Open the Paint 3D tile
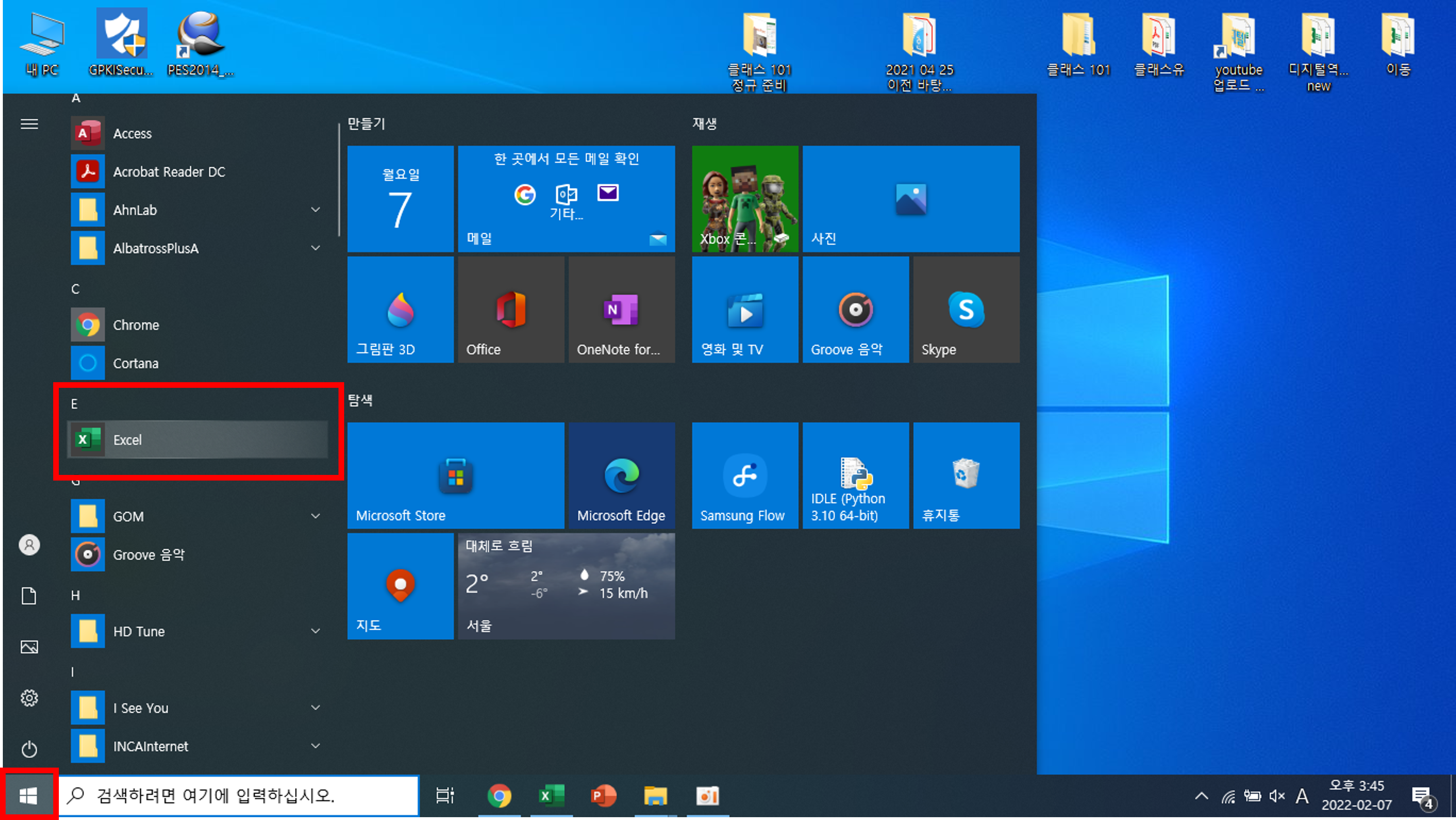 [x=400, y=309]
